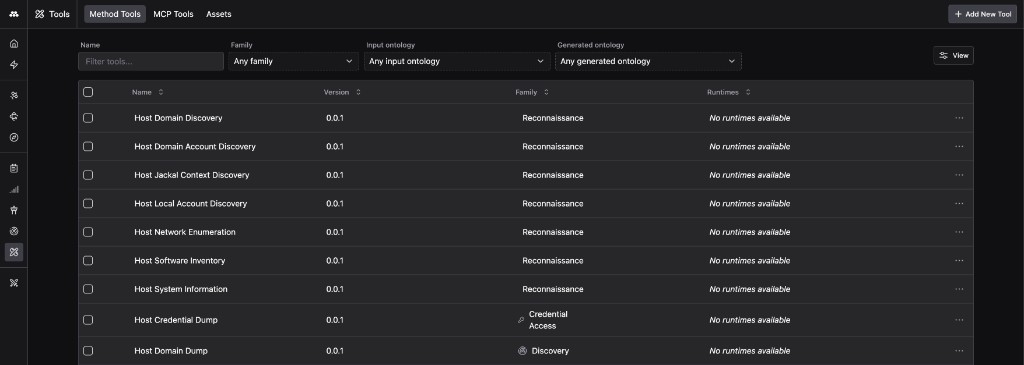The width and height of the screenshot is (1024, 365).
Task: Switch to the Method Tools tab
Action: 115,14
